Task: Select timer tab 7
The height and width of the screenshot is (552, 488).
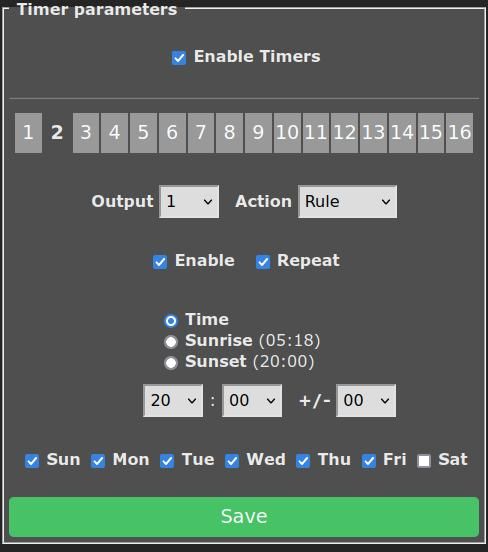Action: tap(201, 133)
